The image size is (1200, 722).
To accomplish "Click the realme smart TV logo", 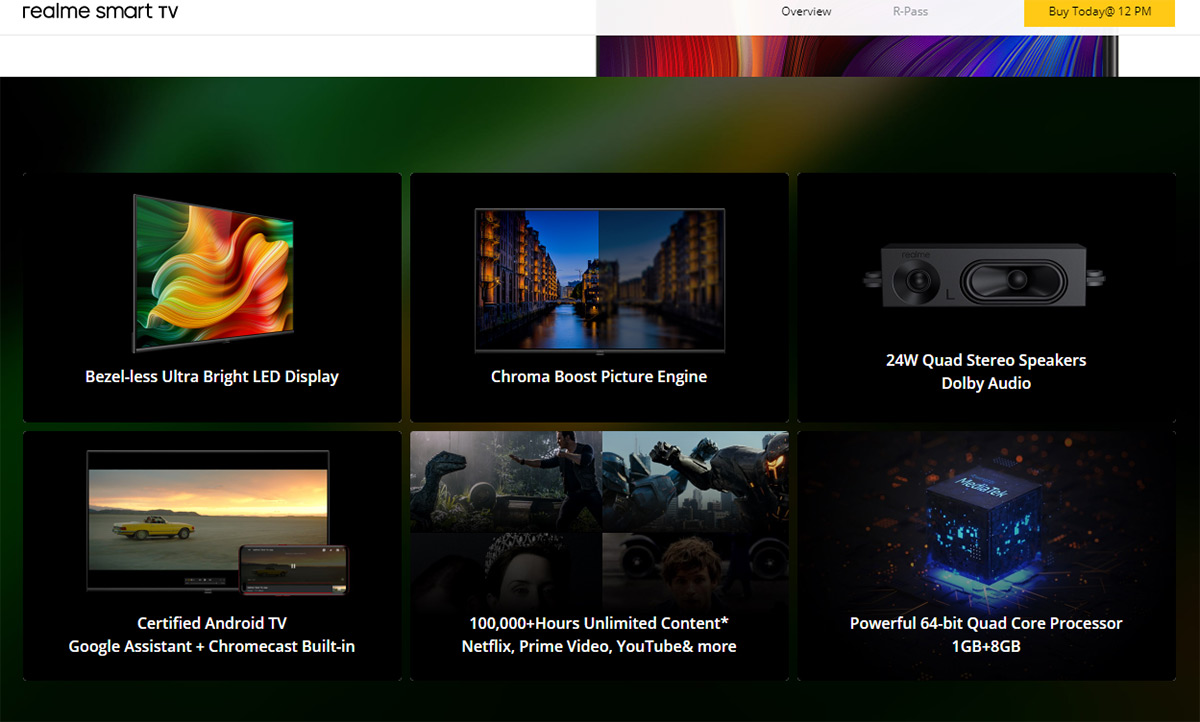I will (x=100, y=12).
